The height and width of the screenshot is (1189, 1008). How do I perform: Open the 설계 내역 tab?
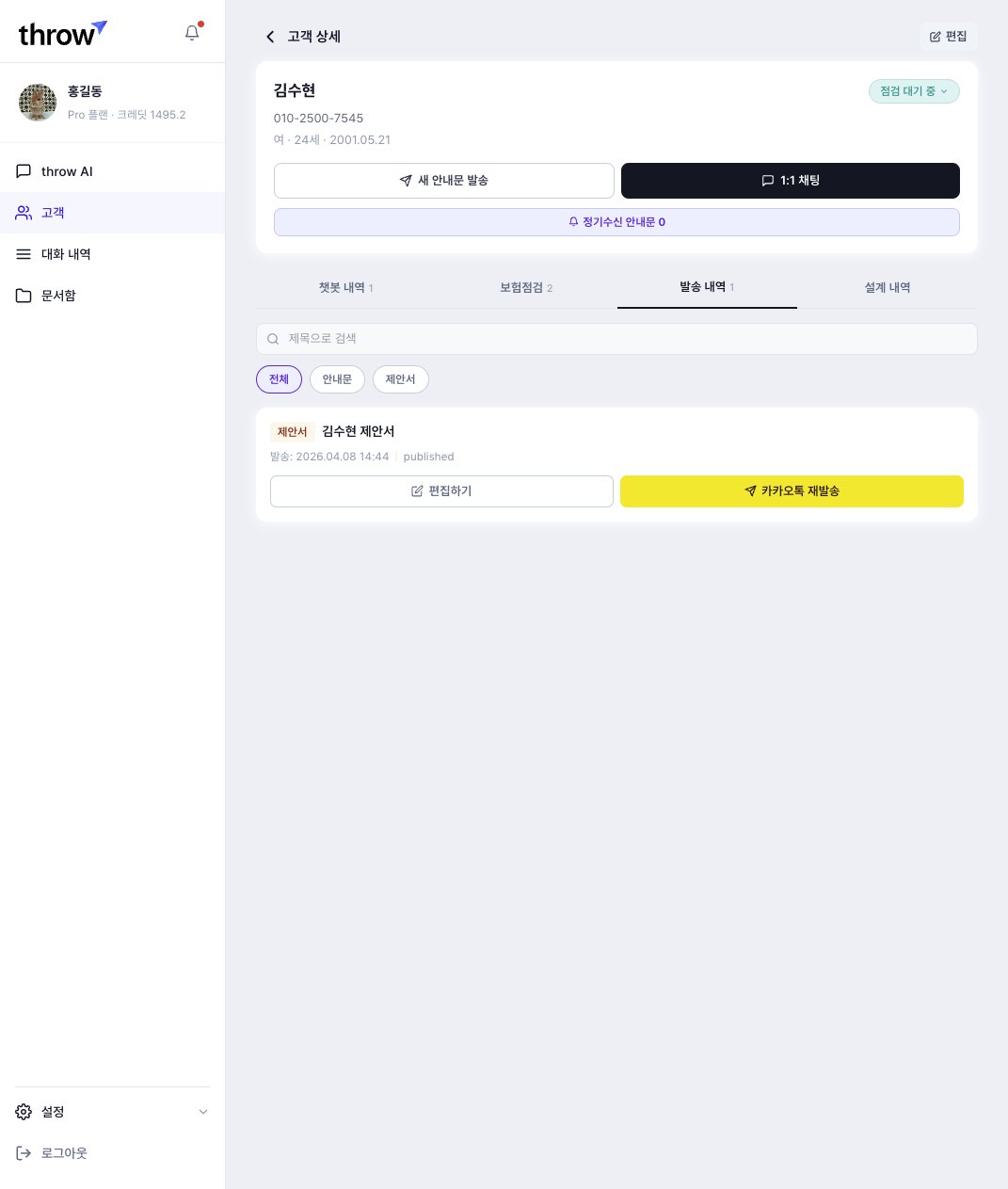pyautogui.click(x=887, y=288)
